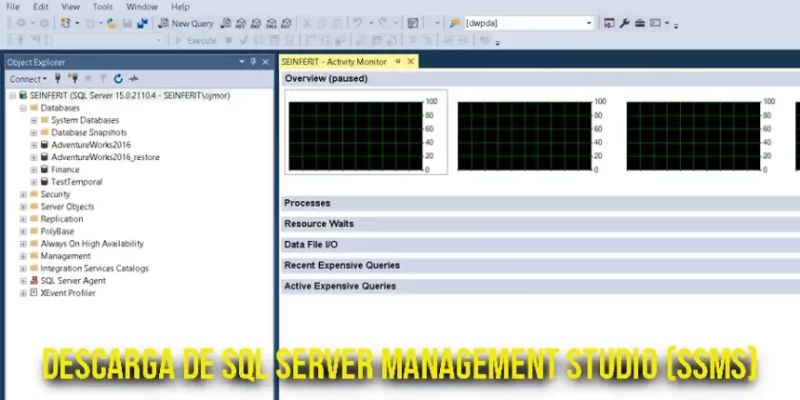The image size is (800, 400).
Task: Click the Analysis Services XMLA Query icon
Action: pos(271,23)
